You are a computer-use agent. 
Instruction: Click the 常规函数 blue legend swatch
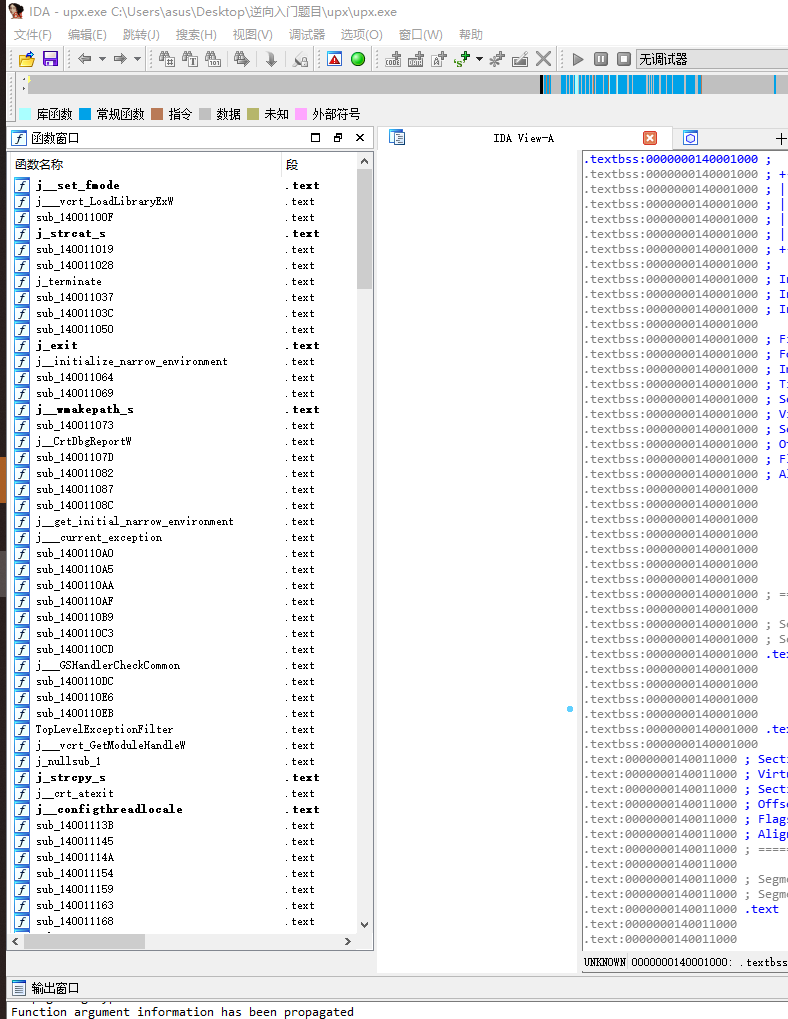85,114
